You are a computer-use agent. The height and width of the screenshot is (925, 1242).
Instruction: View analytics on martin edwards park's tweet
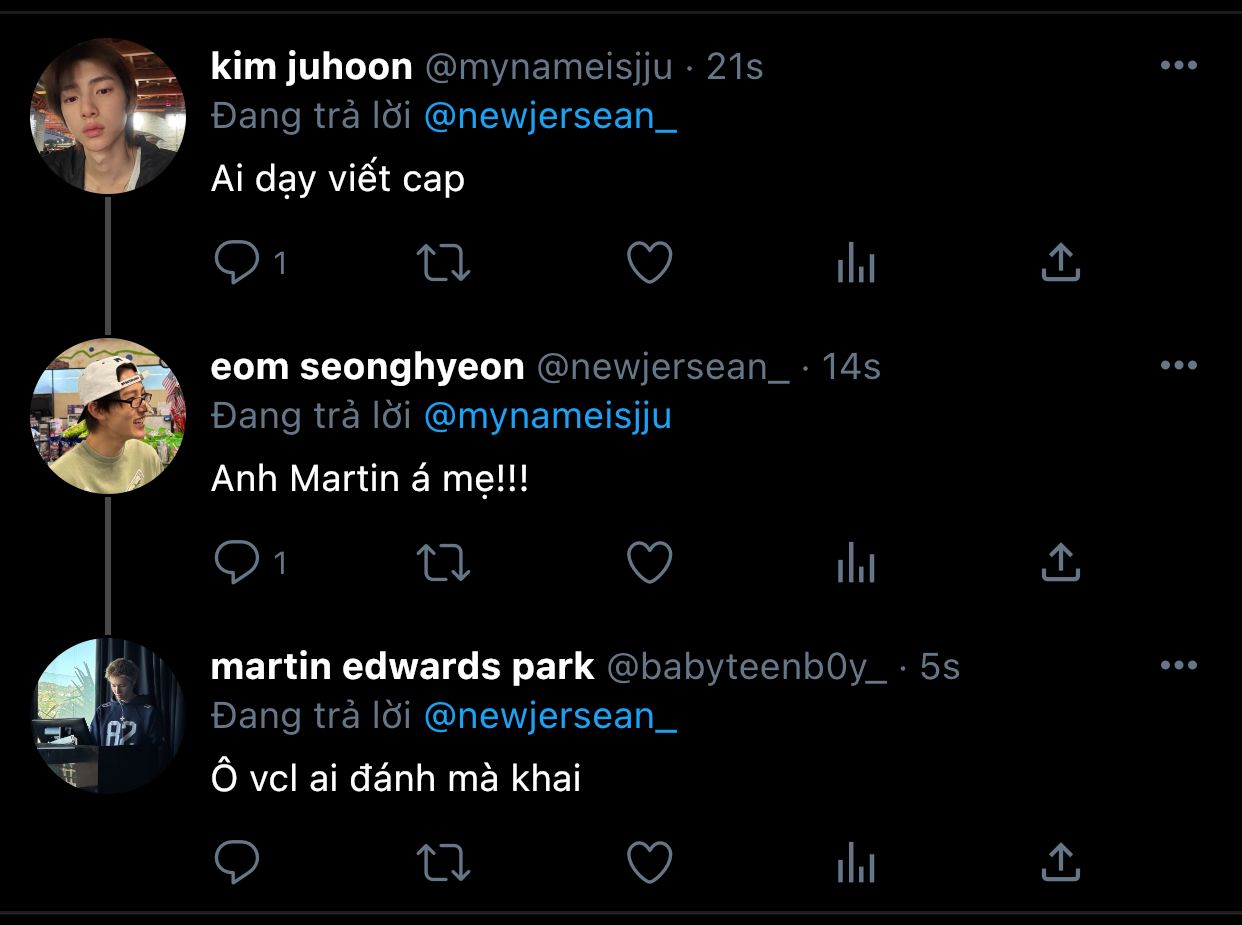pos(855,863)
